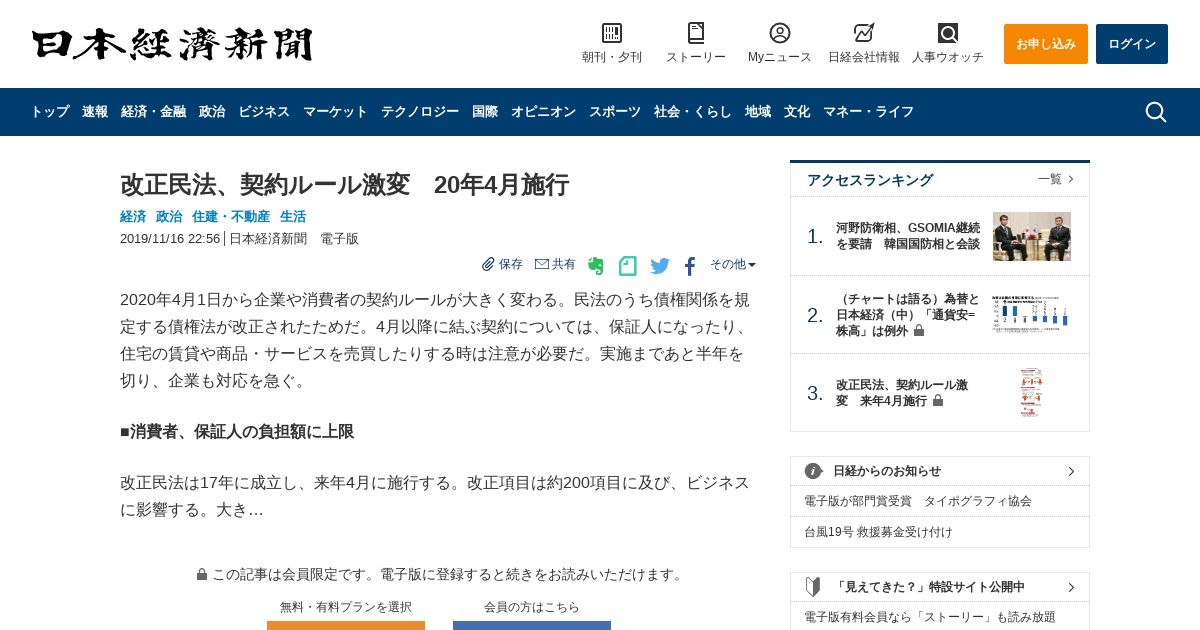Image resolution: width=1200 pixels, height=630 pixels.
Task: Select the 文化 menu item
Action: [x=797, y=112]
